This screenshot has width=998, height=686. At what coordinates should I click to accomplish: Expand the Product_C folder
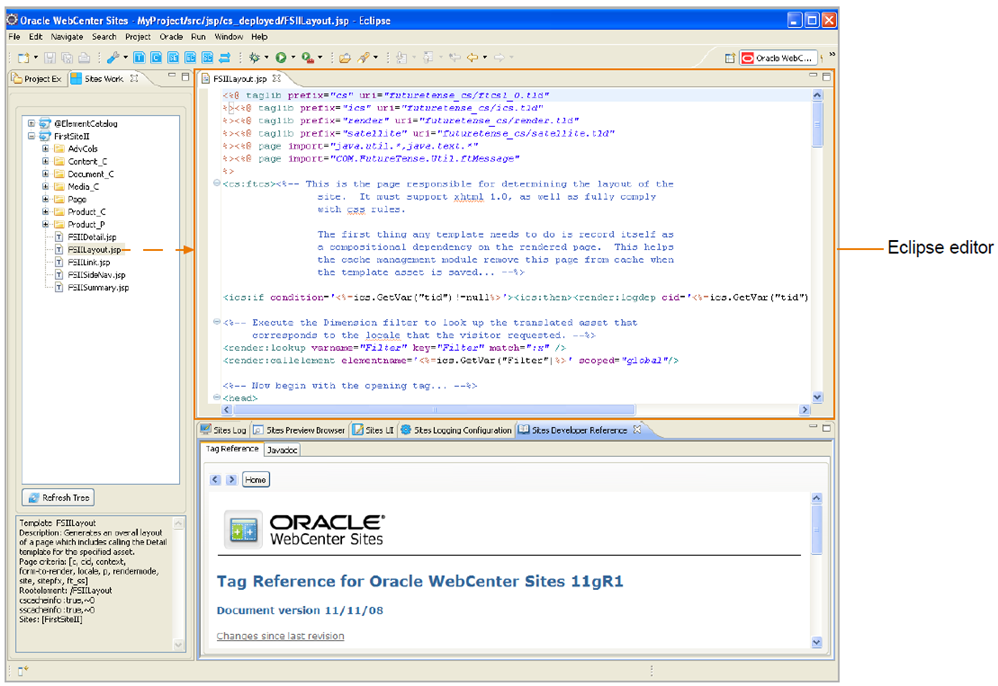(45, 211)
